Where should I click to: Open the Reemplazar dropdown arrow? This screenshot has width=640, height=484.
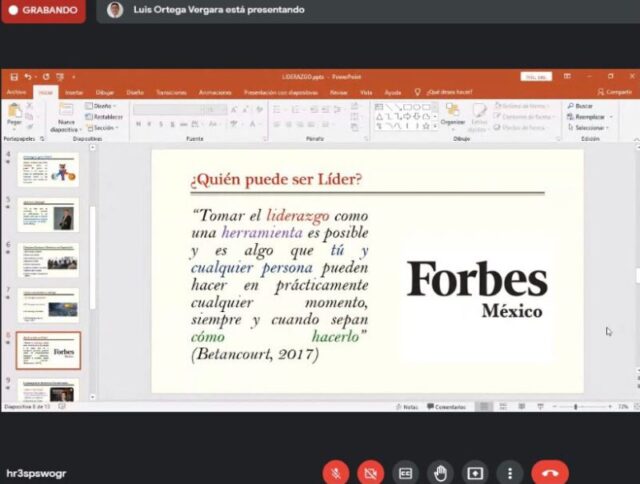coord(611,117)
